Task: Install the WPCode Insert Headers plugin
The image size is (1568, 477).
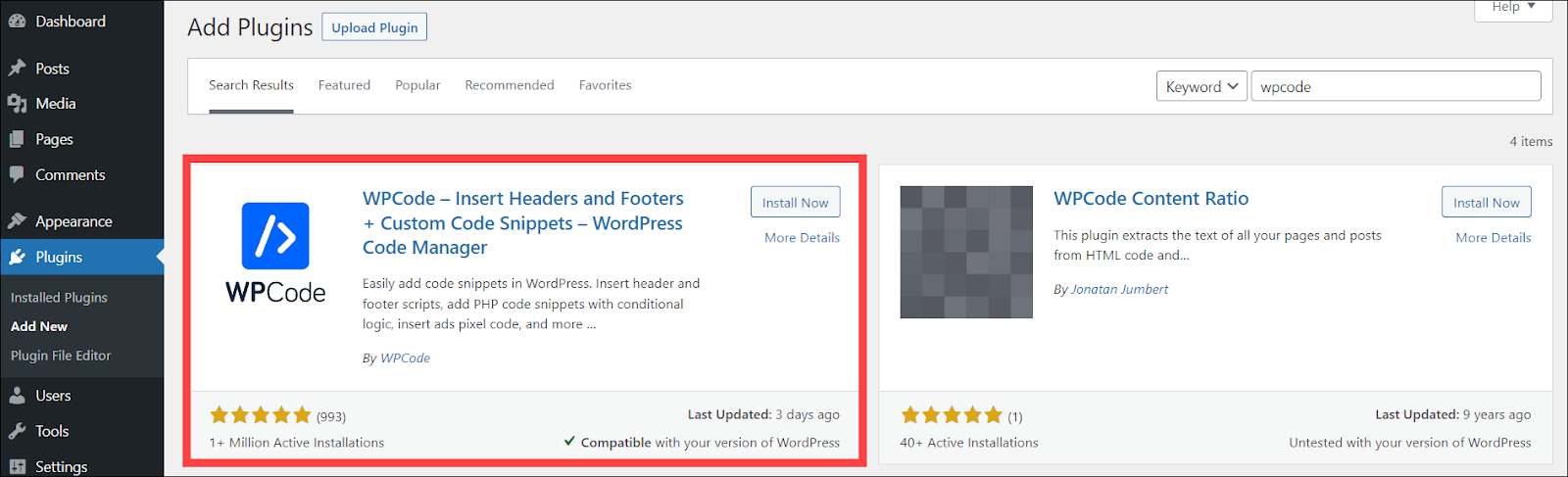Action: pyautogui.click(x=796, y=202)
